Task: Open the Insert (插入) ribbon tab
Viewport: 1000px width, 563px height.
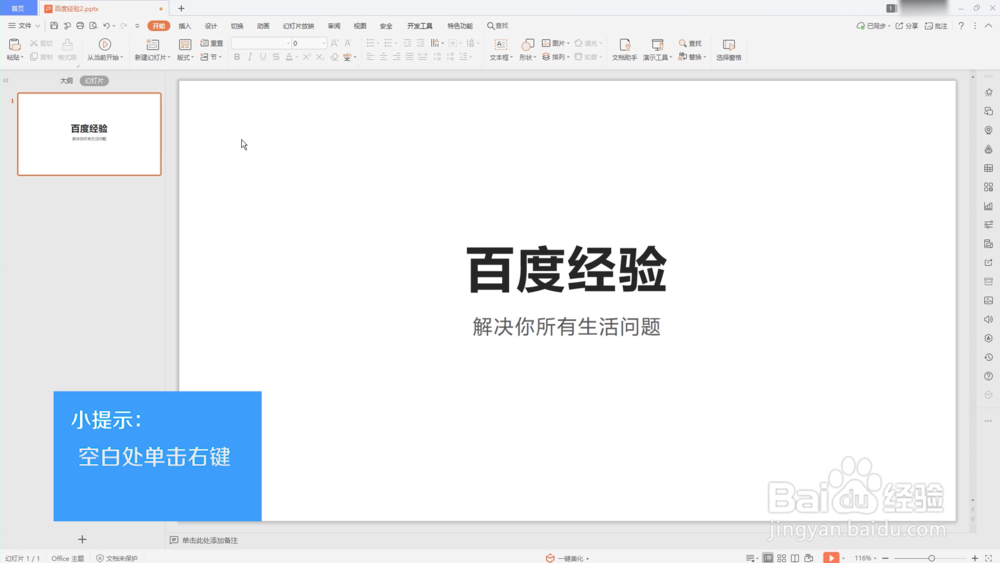Action: point(185,26)
